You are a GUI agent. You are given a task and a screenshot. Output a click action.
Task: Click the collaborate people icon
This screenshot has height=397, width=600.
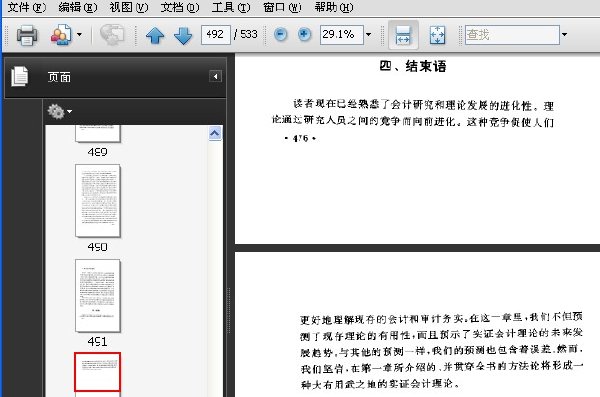(61, 35)
